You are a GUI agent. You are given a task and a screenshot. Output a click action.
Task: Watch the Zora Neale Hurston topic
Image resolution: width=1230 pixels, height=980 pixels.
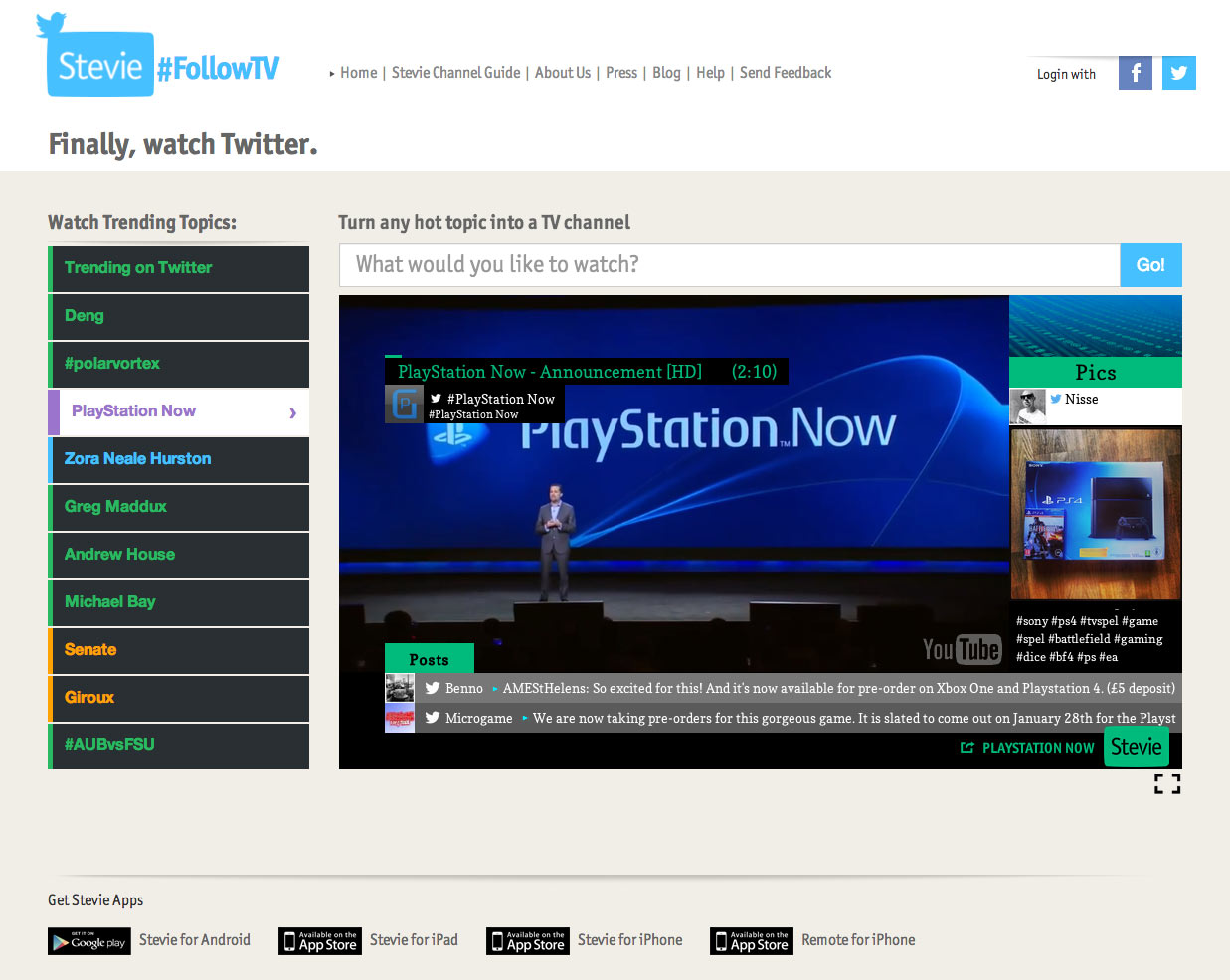click(x=179, y=459)
